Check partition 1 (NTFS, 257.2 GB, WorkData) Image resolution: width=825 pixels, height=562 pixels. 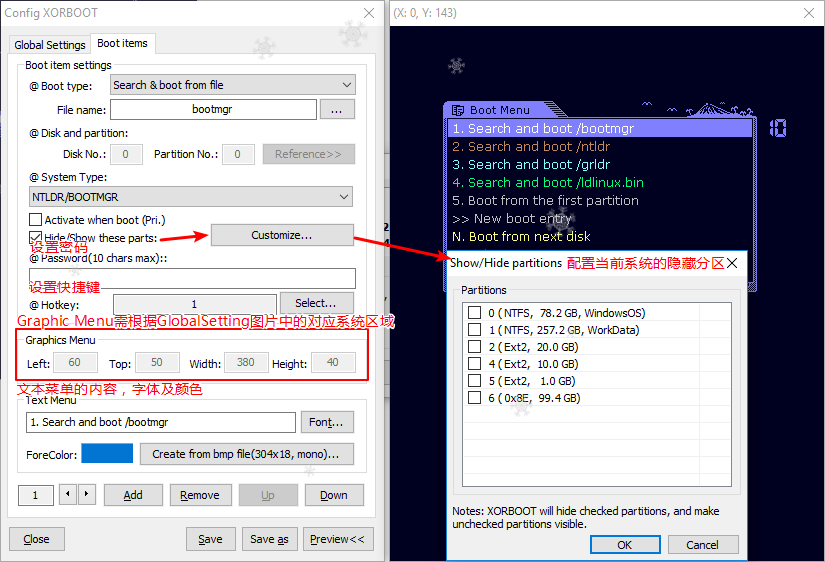click(475, 329)
